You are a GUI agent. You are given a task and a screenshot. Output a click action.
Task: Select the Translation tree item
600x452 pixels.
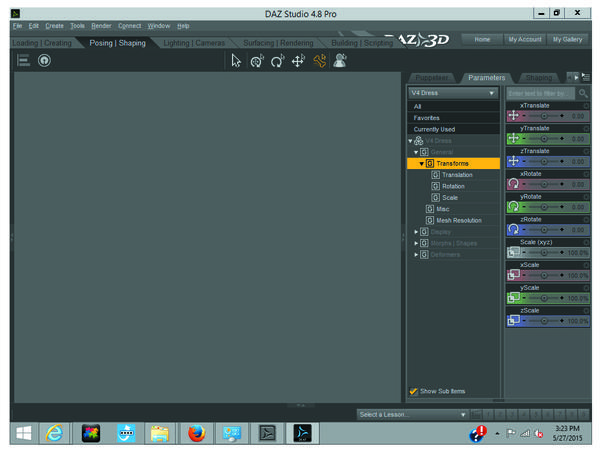pyautogui.click(x=457, y=175)
